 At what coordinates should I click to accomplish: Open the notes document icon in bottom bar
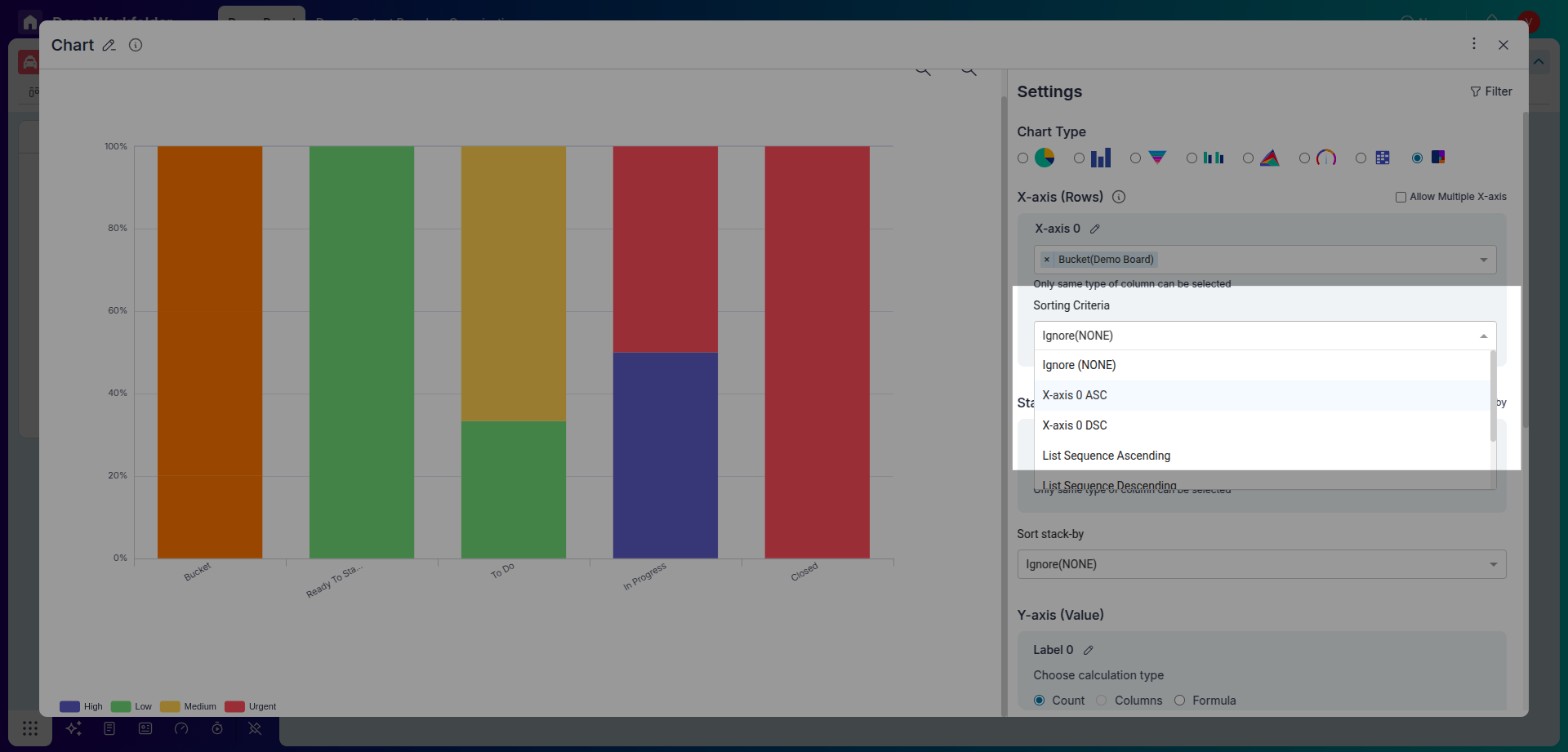(109, 728)
